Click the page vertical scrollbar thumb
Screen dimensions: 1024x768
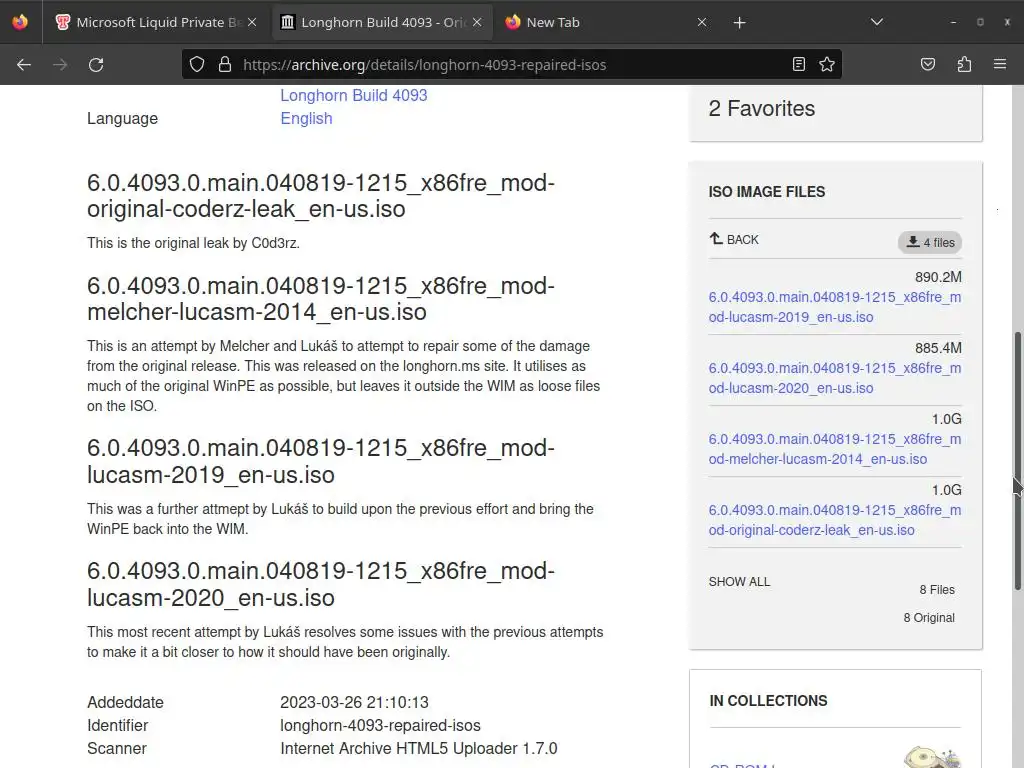[x=1017, y=461]
